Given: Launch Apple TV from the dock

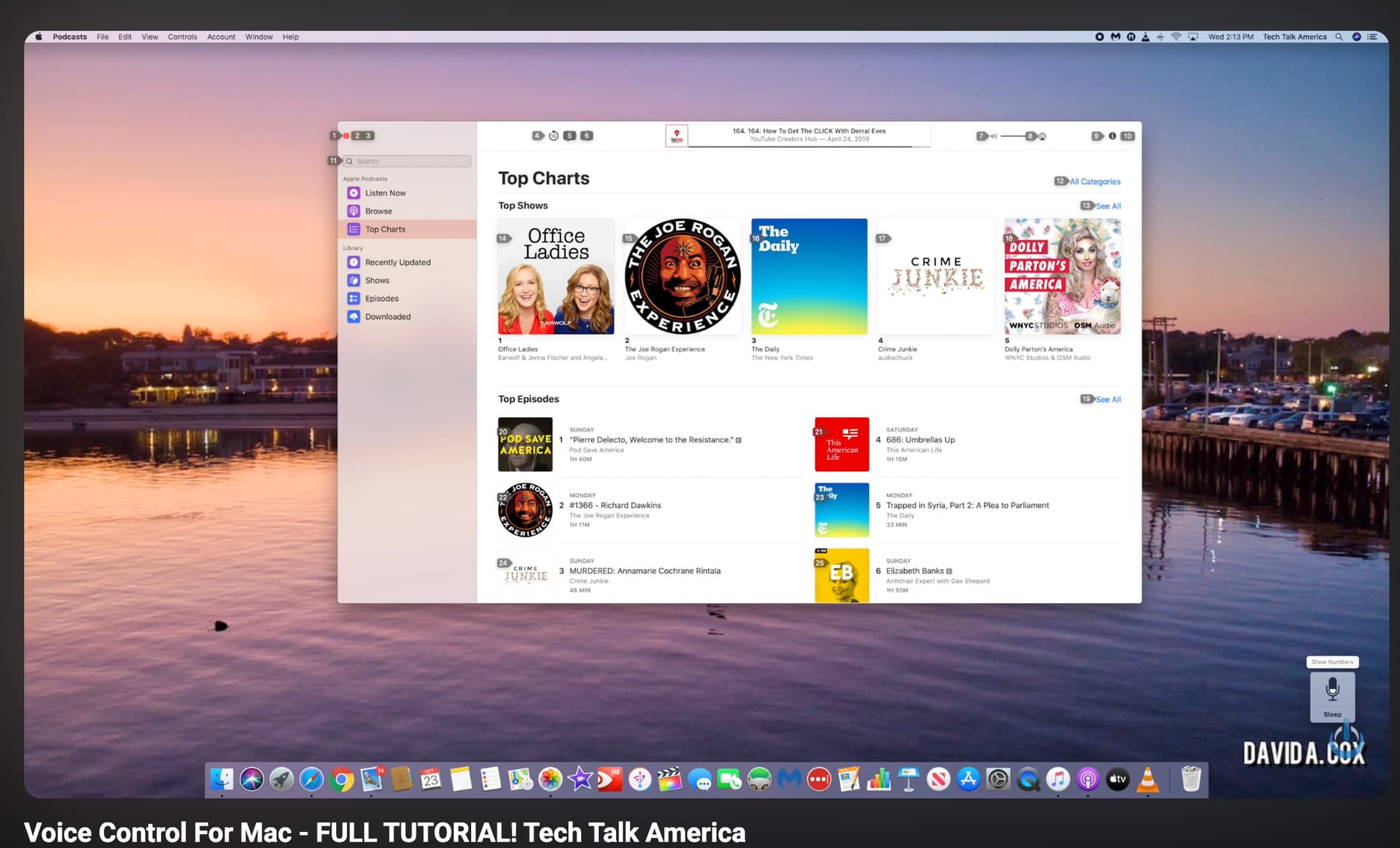Looking at the screenshot, I should pyautogui.click(x=1117, y=779).
